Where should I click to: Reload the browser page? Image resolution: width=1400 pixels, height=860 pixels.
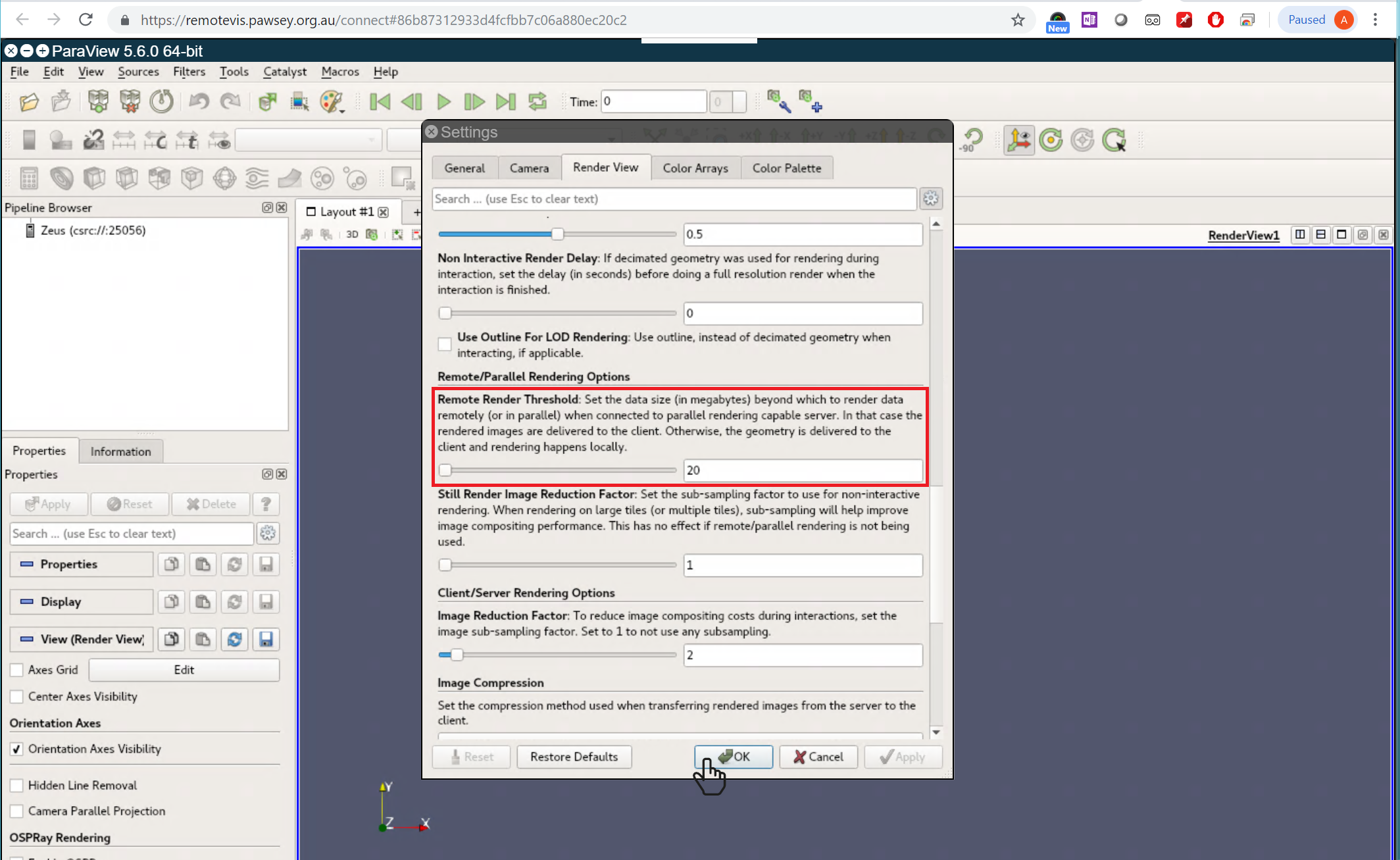(86, 20)
